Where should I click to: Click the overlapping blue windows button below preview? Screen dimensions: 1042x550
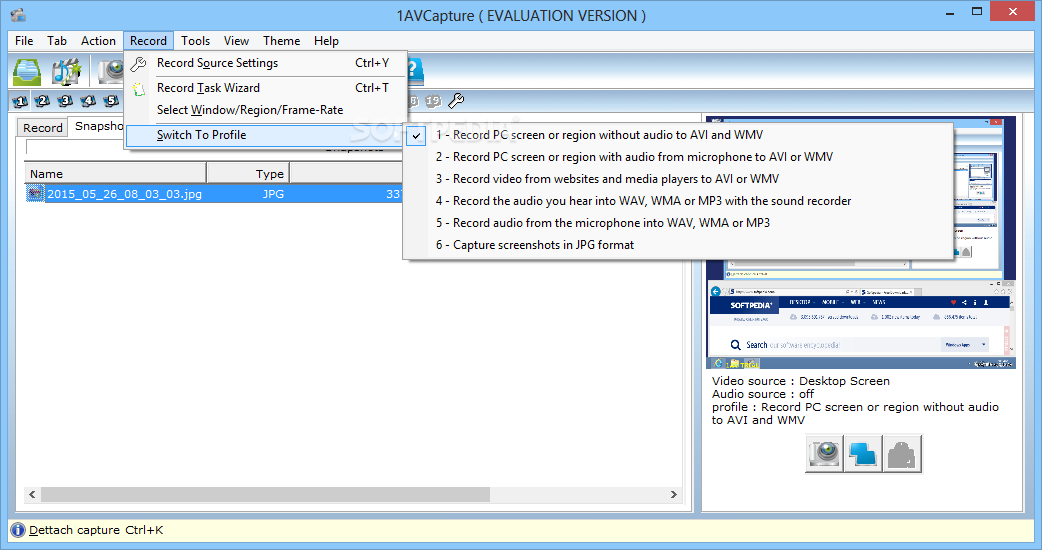click(863, 454)
